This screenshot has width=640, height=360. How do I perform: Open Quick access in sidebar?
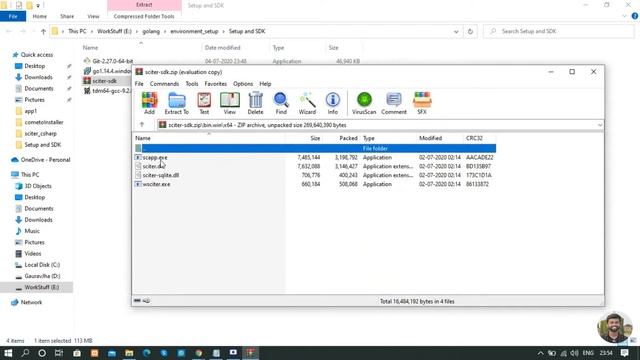(x=37, y=55)
